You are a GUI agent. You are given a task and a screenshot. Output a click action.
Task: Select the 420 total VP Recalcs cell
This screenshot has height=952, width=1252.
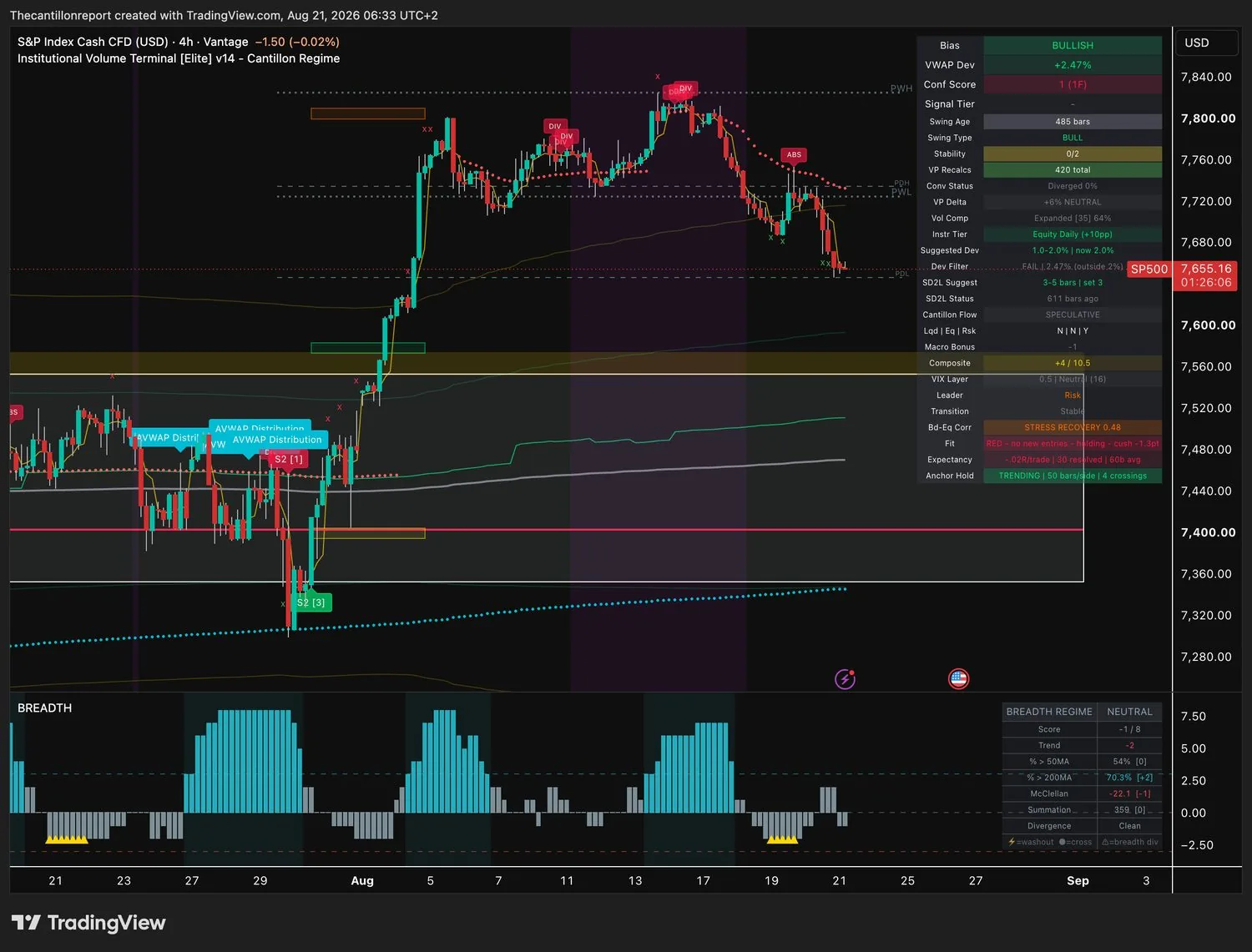pyautogui.click(x=1073, y=170)
